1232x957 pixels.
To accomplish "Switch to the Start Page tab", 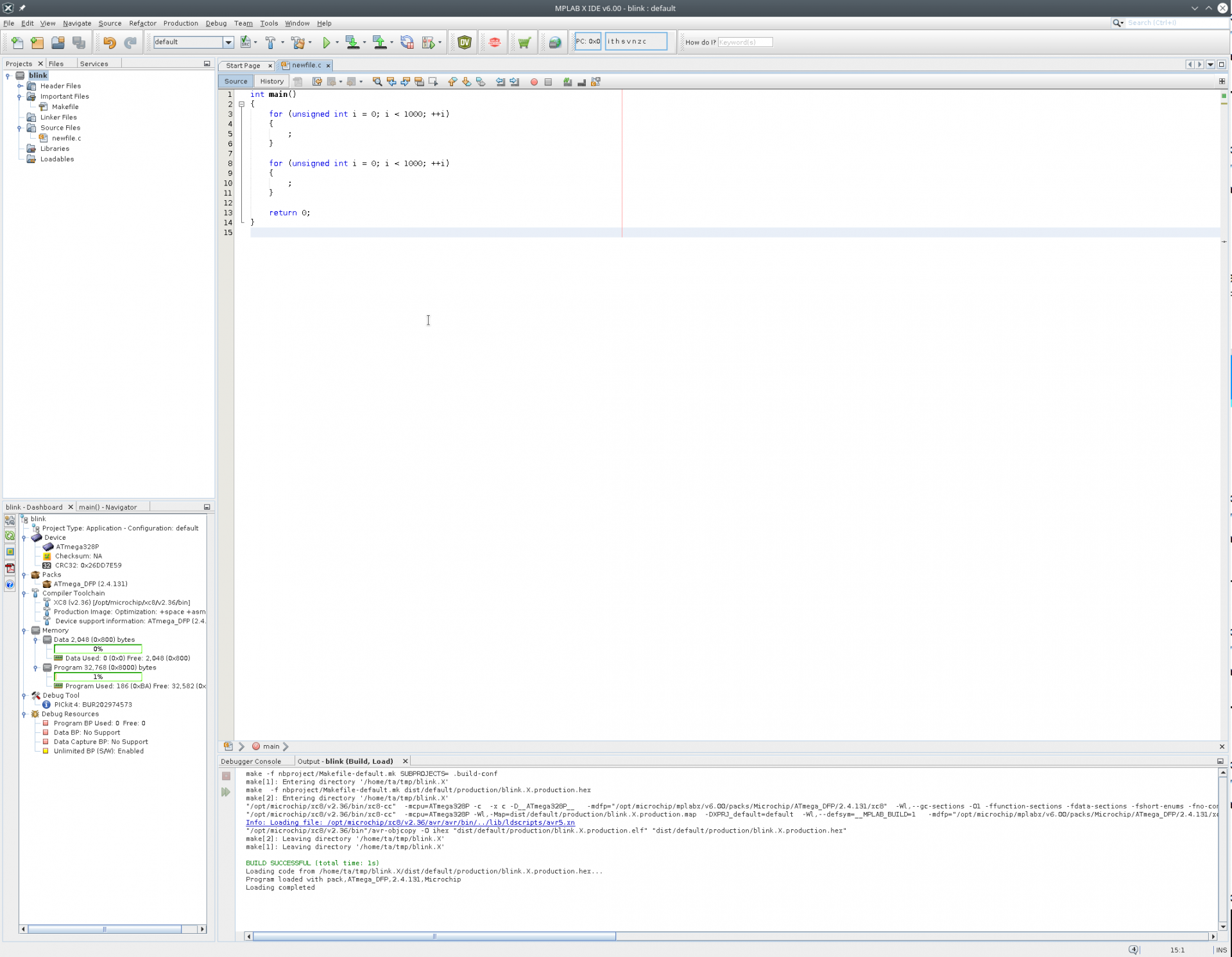I will 243,65.
